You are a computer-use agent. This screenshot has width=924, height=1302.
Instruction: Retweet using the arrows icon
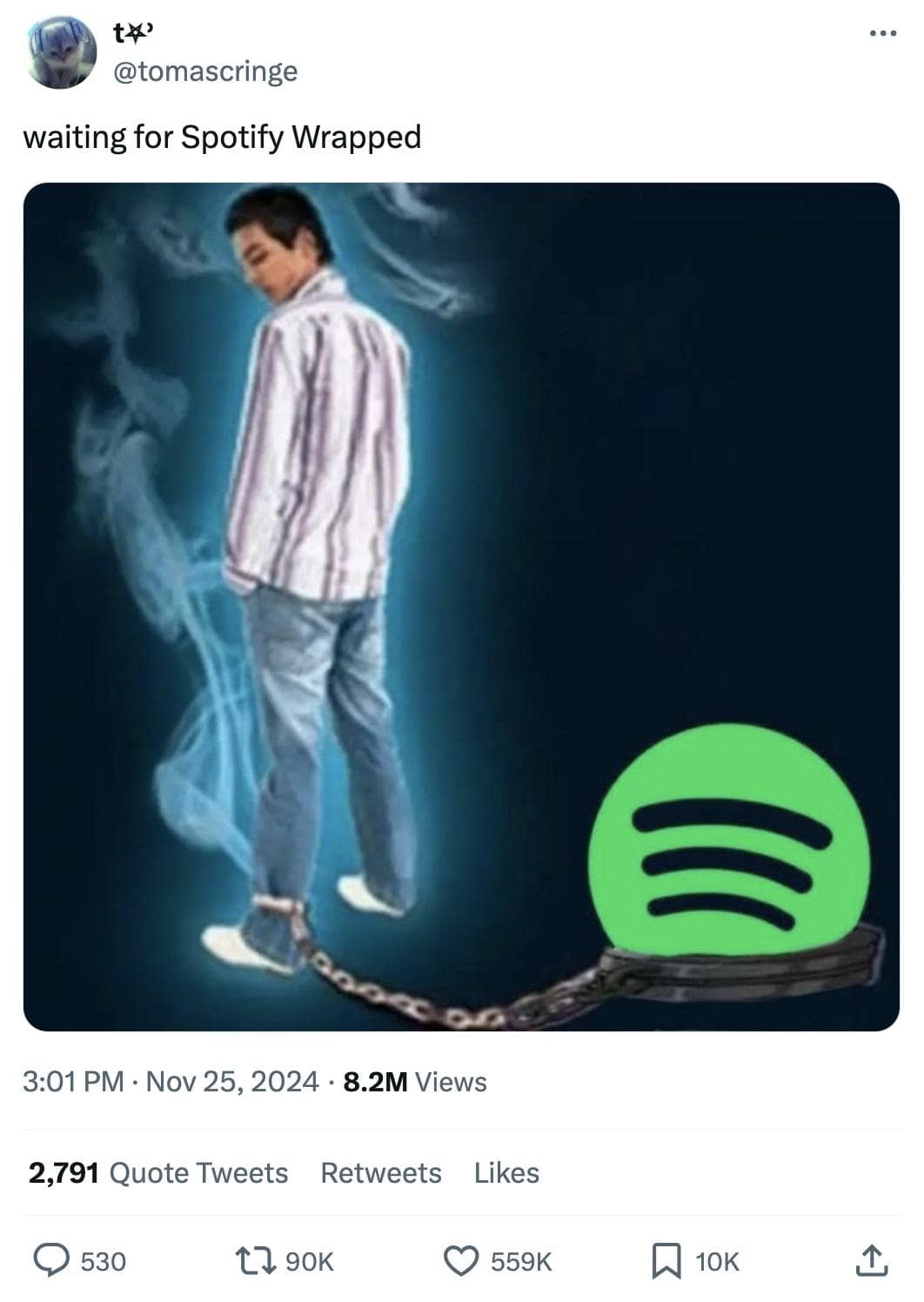click(x=258, y=1260)
